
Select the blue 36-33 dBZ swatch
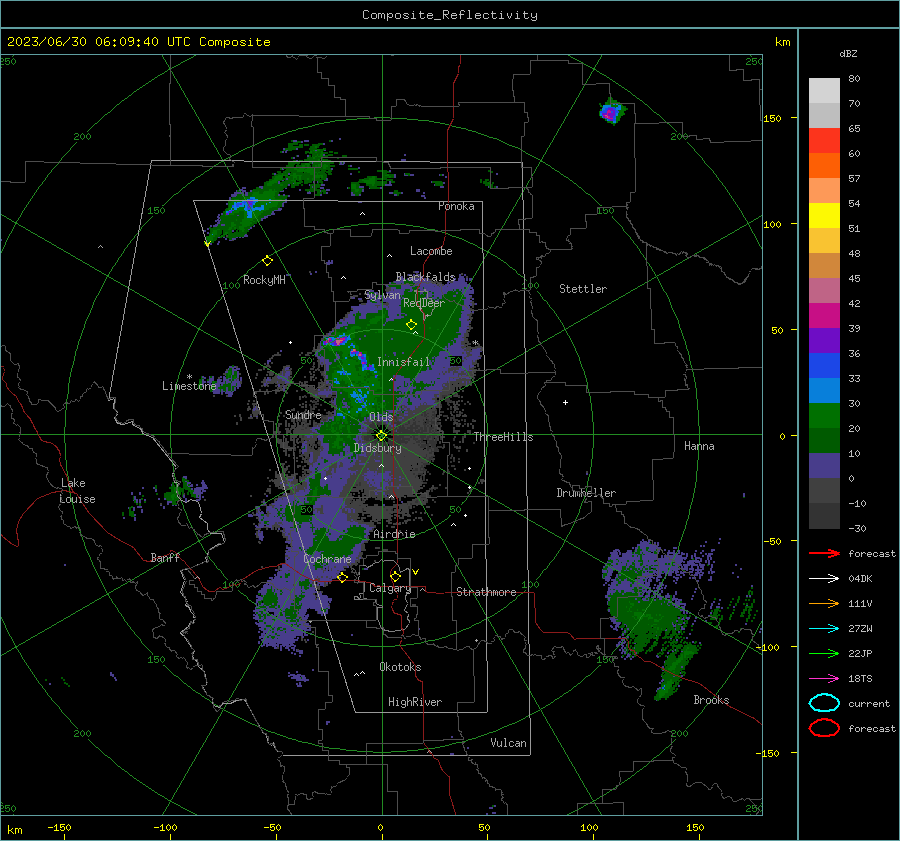click(x=824, y=365)
